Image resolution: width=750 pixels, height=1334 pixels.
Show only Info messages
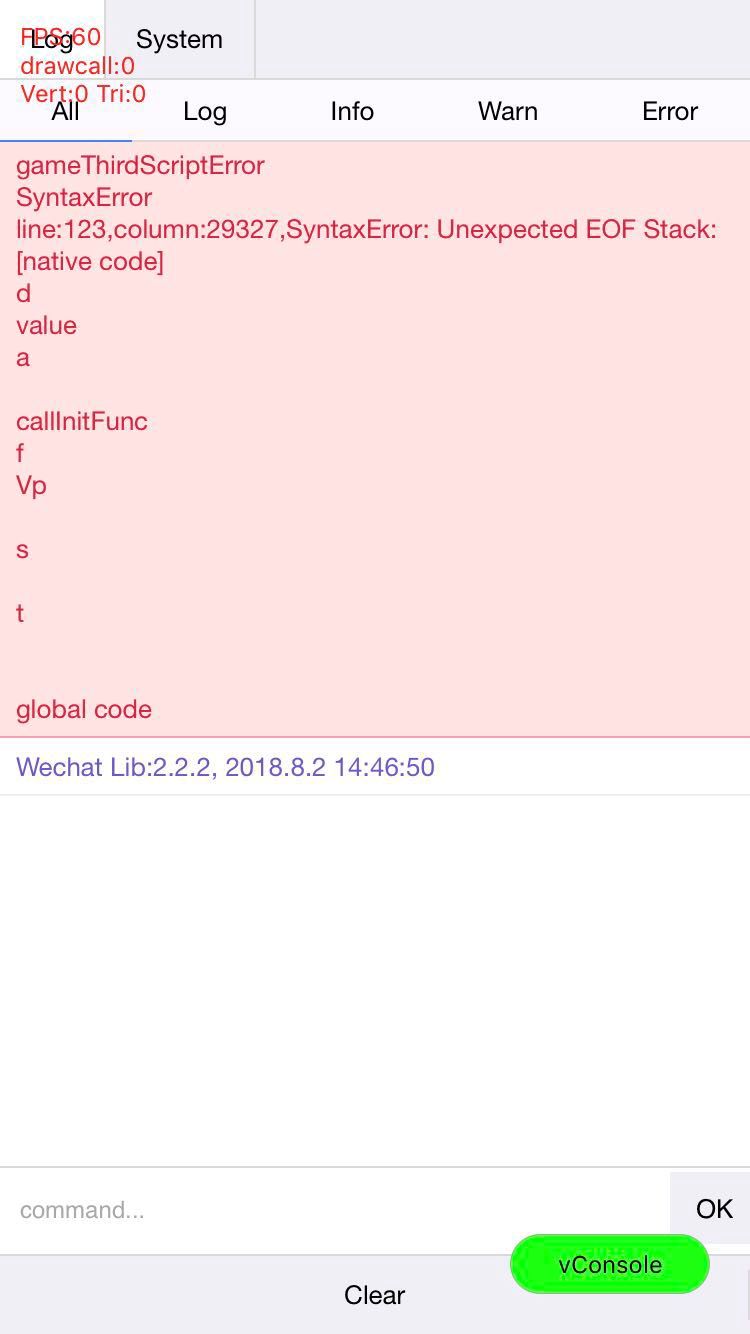click(x=352, y=111)
